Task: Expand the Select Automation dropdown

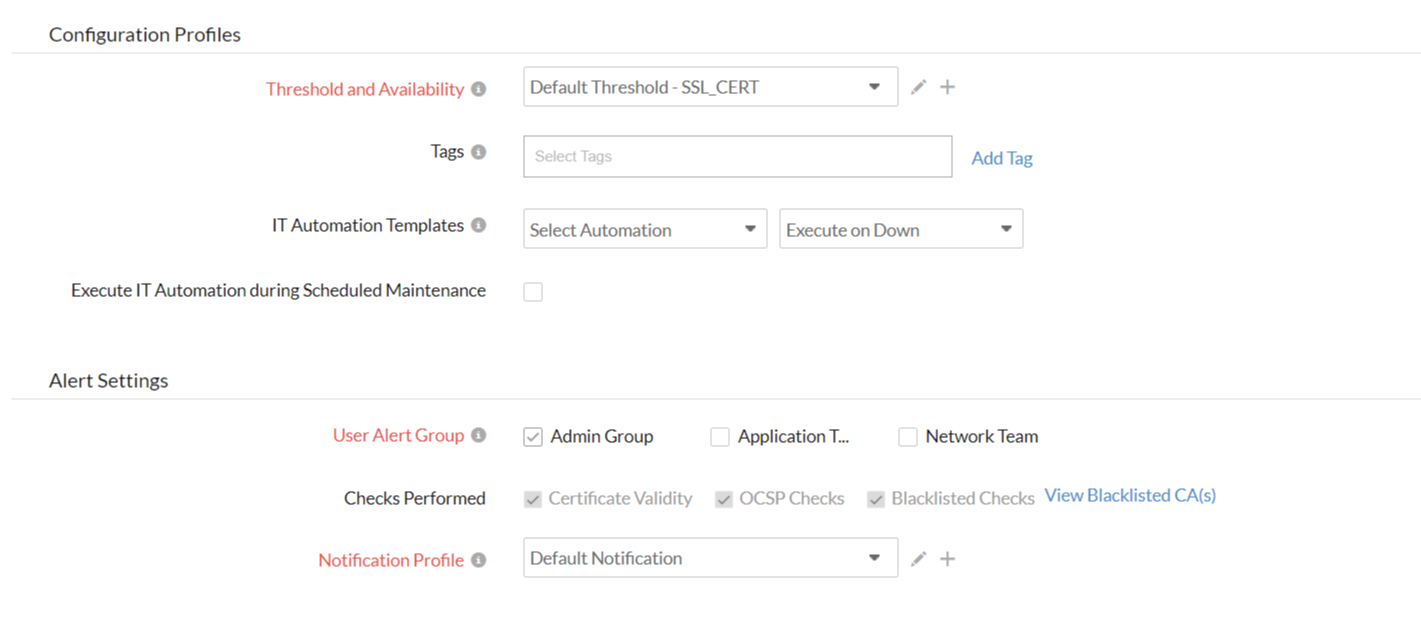Action: tap(644, 229)
